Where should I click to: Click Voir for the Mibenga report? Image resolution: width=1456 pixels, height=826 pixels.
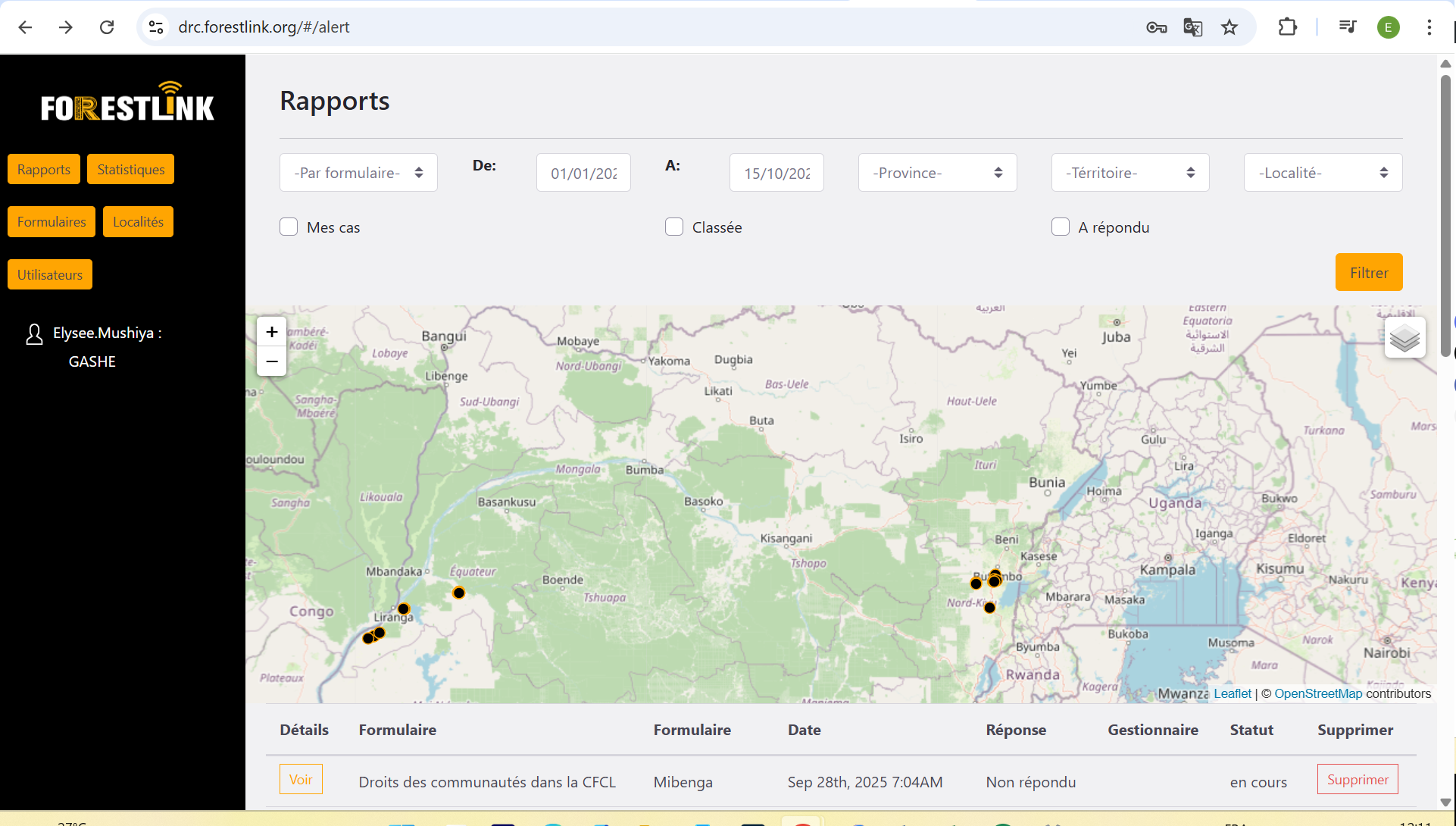(x=301, y=779)
